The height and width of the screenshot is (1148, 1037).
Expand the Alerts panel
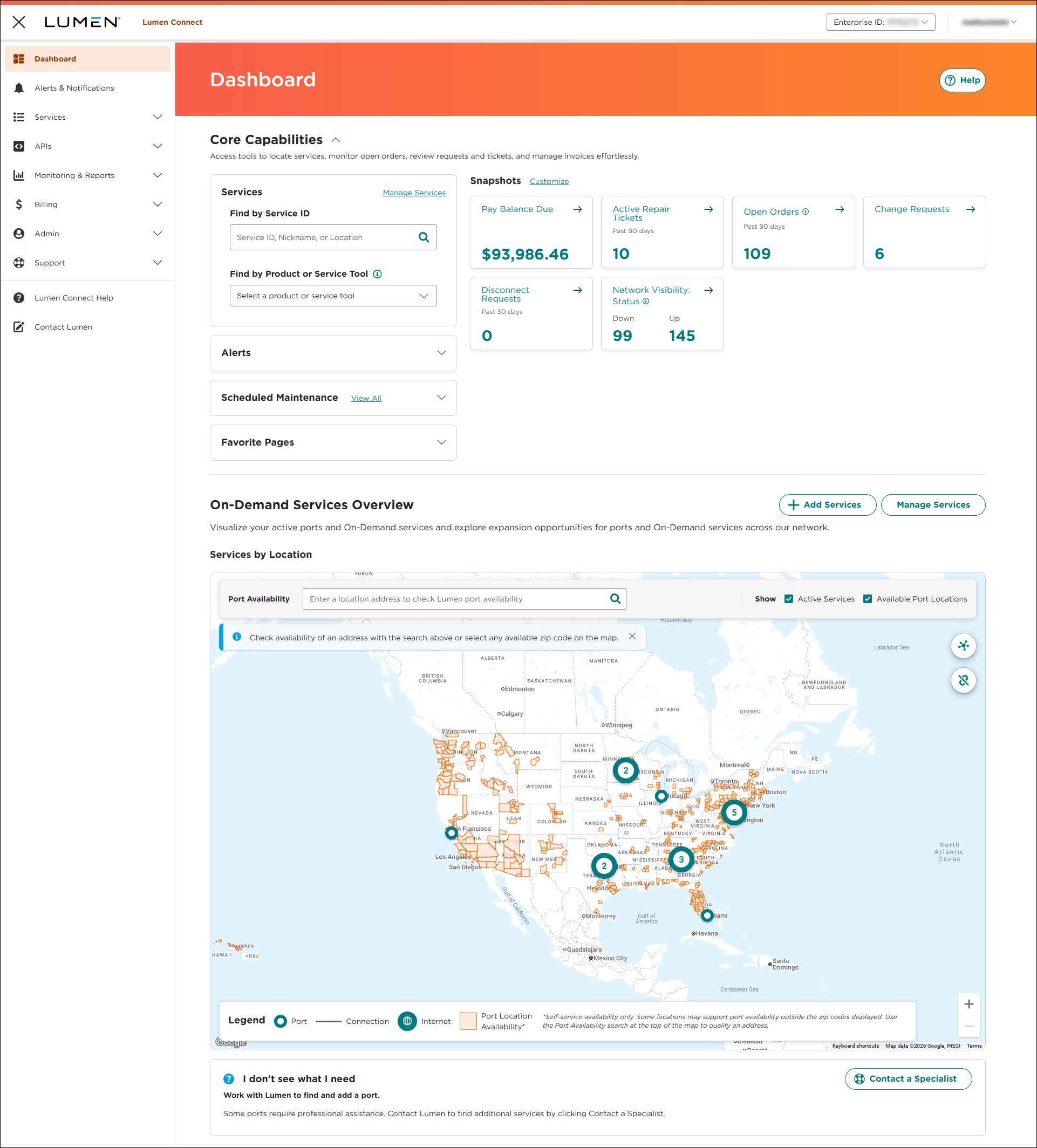441,353
